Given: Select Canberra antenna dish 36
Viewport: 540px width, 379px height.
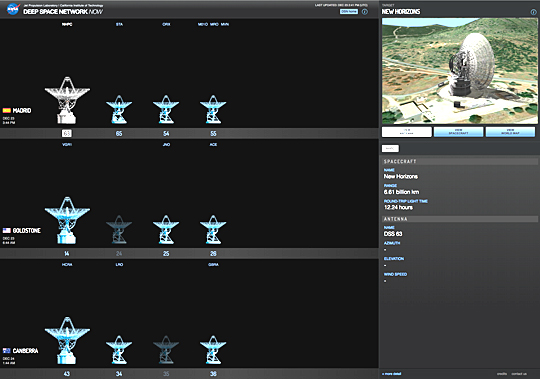Looking at the screenshot, I should 213,349.
